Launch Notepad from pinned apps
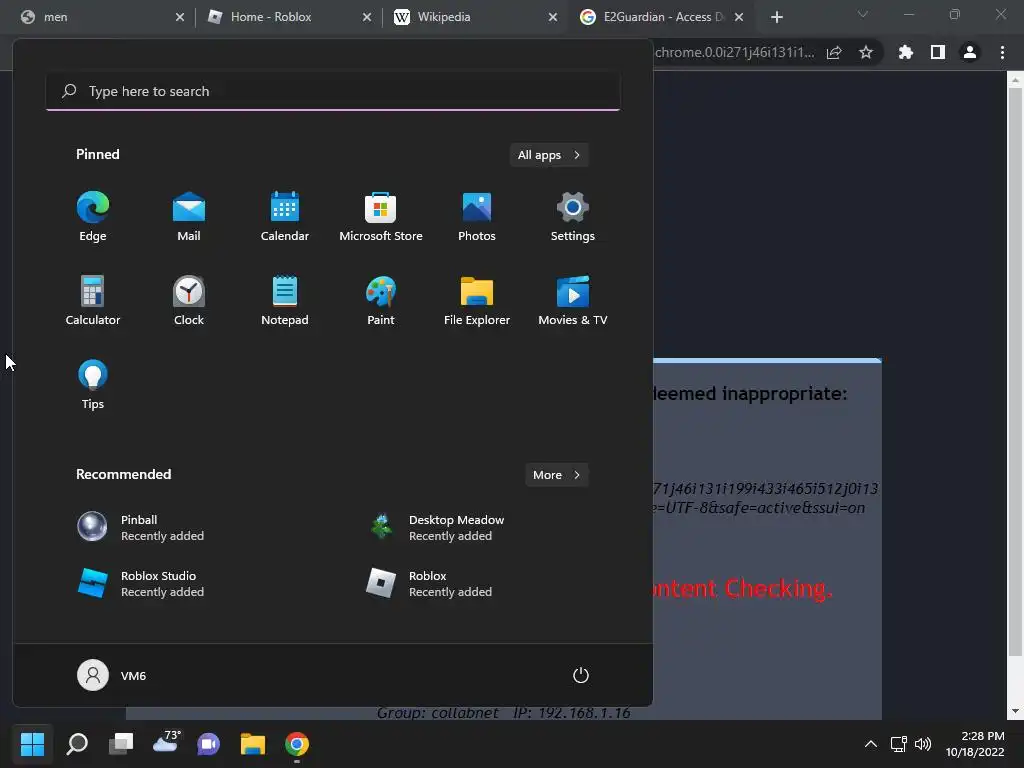Image resolution: width=1024 pixels, height=768 pixels. 285,300
